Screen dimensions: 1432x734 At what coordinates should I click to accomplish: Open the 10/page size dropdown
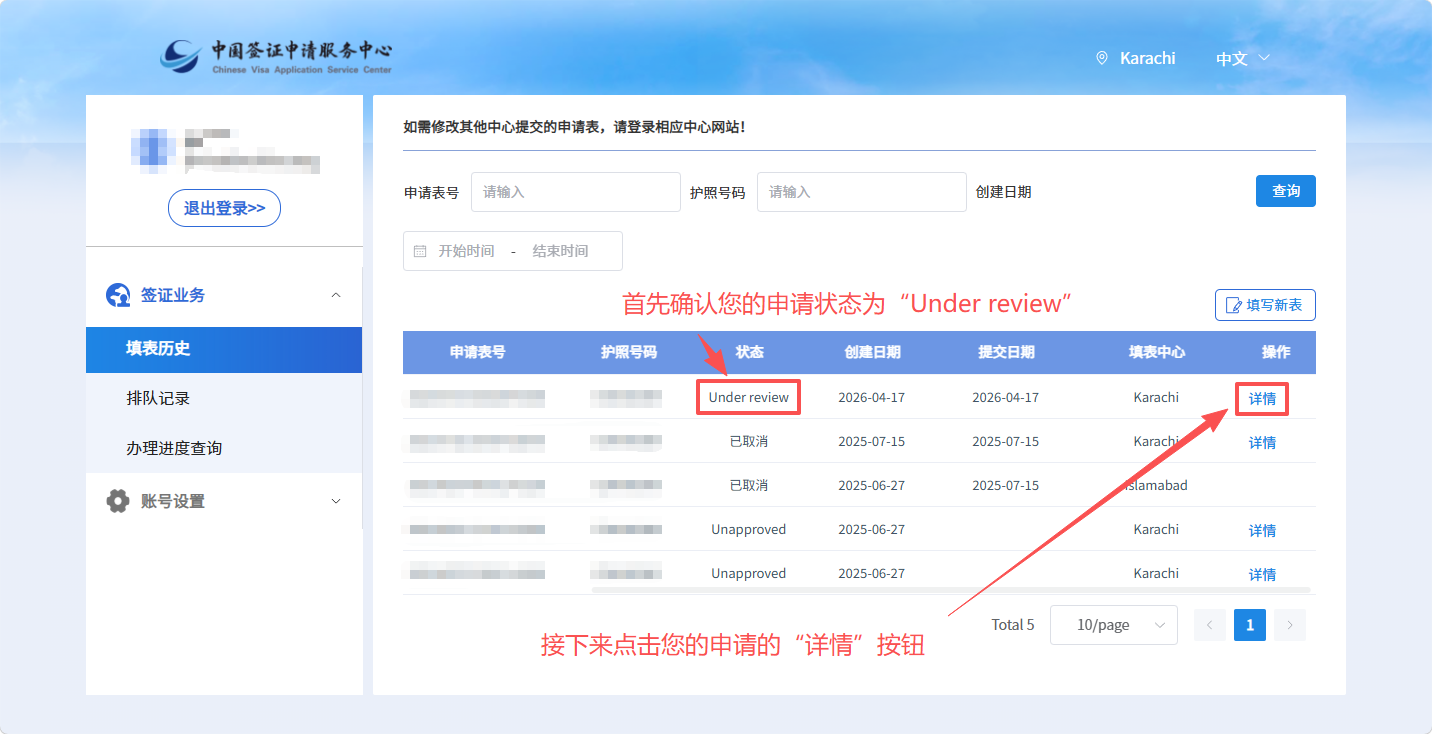point(1113,625)
